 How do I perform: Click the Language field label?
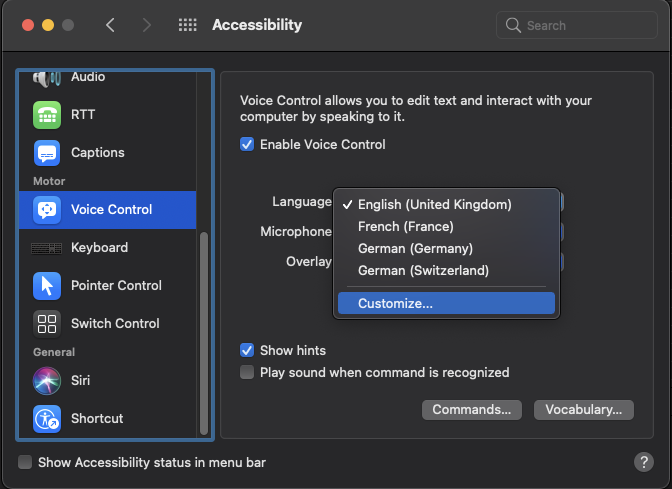302,202
